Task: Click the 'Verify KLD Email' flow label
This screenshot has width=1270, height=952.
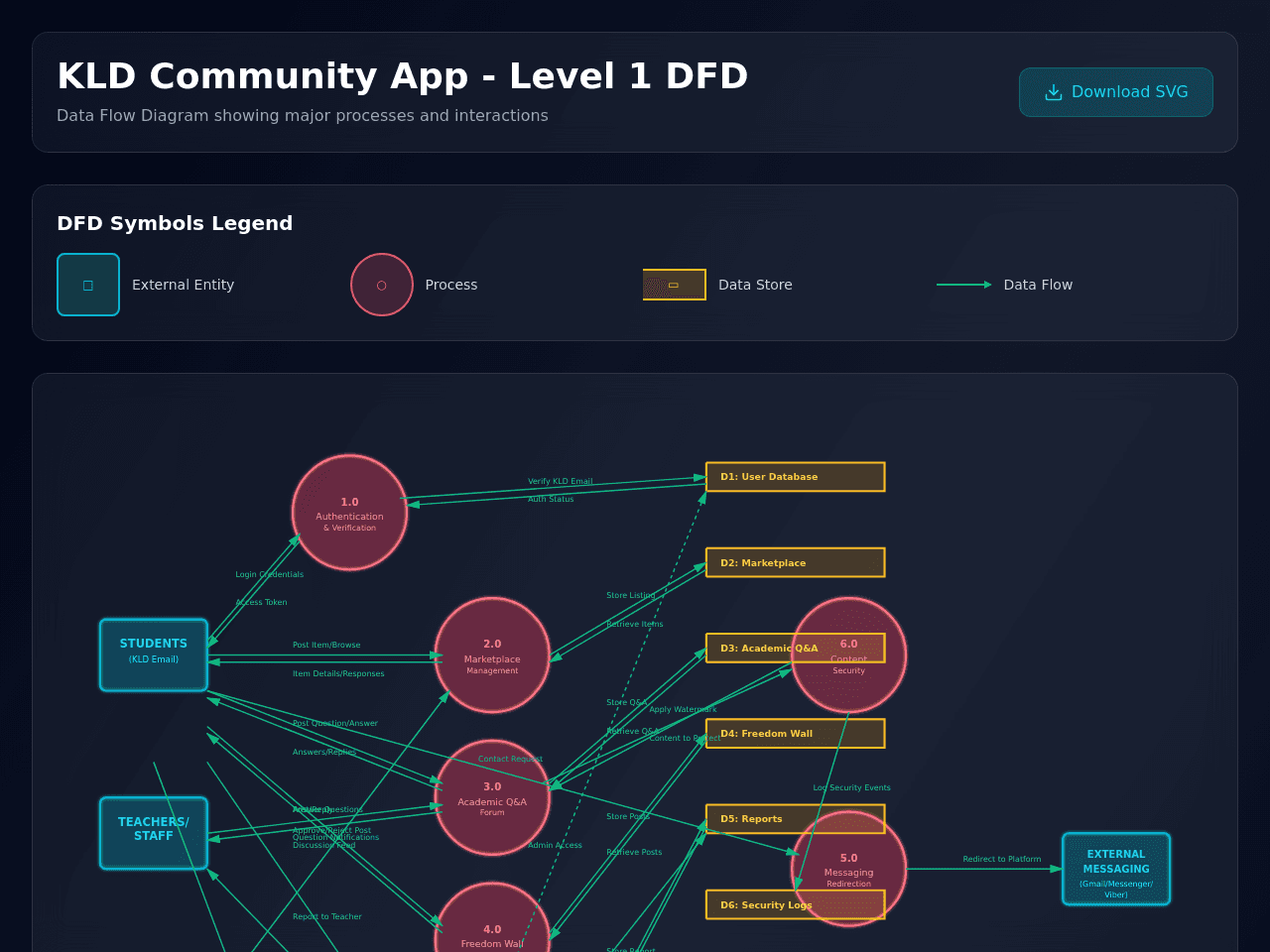Action: click(x=561, y=481)
